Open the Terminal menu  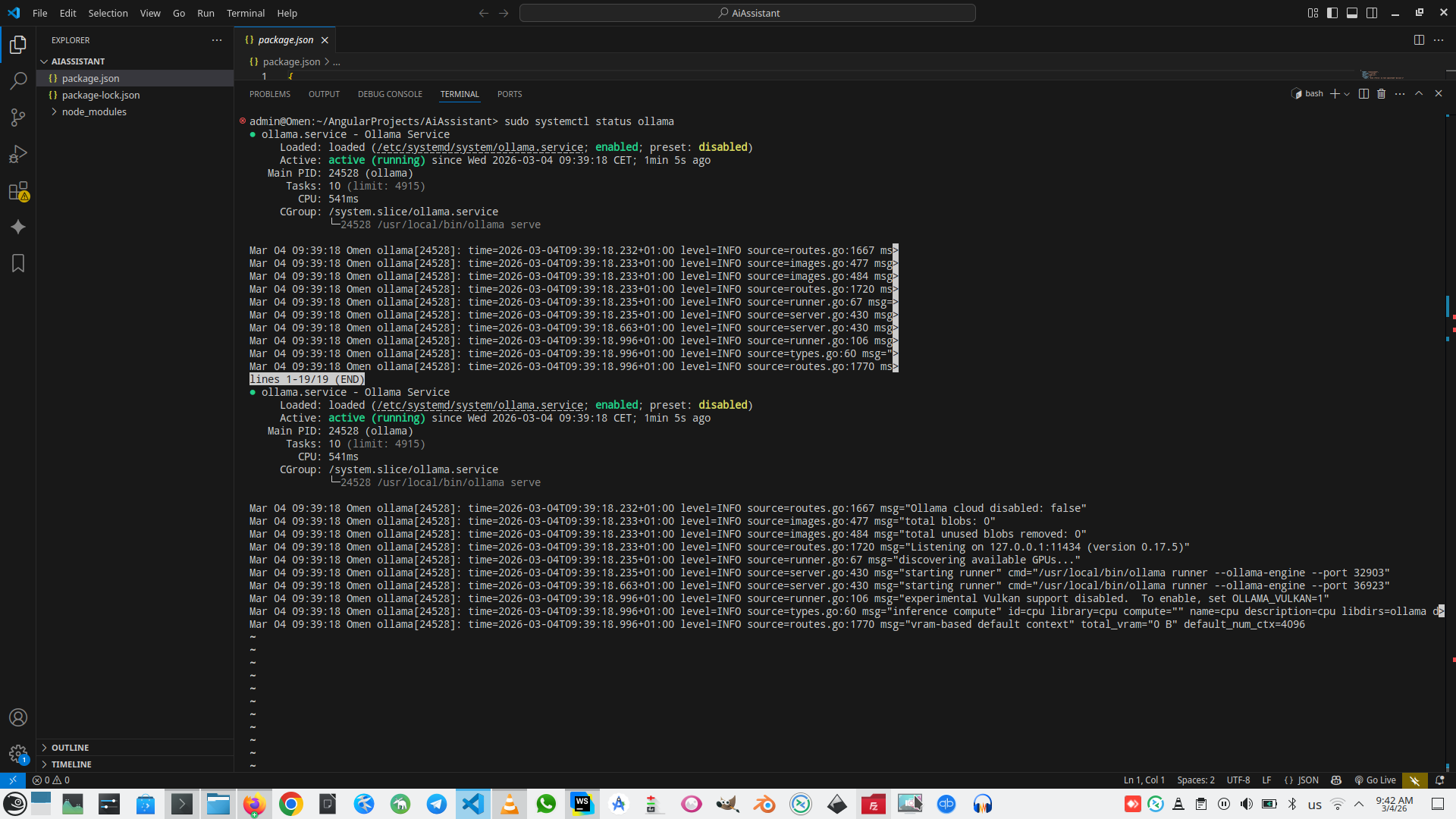(x=246, y=13)
